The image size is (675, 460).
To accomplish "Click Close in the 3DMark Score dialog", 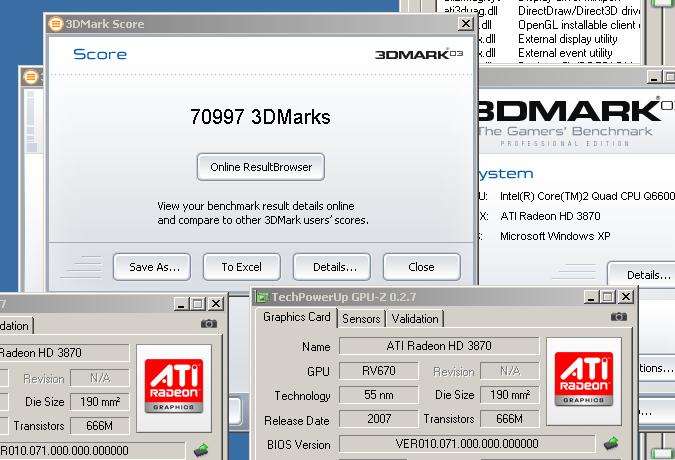I will click(x=421, y=267).
